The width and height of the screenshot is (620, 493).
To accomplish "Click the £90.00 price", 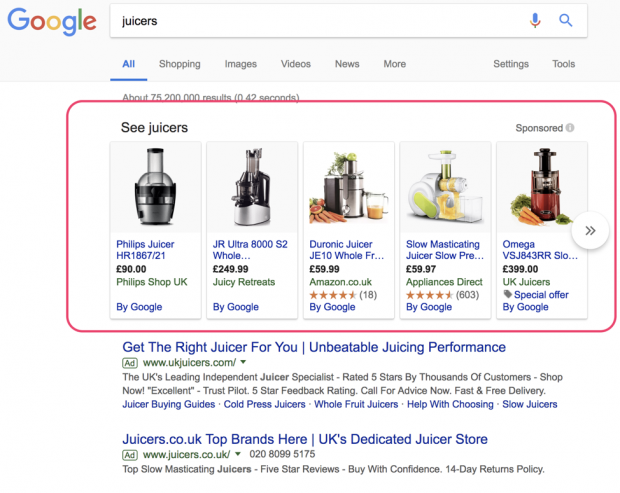I will click(x=131, y=269).
